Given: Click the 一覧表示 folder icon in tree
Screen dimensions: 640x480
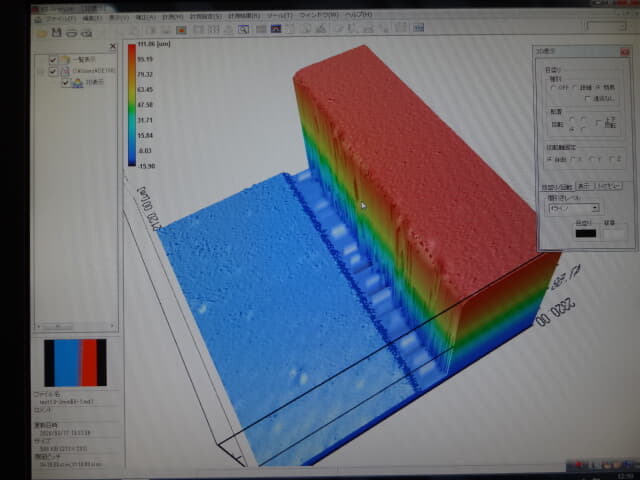Looking at the screenshot, I should [x=66, y=60].
